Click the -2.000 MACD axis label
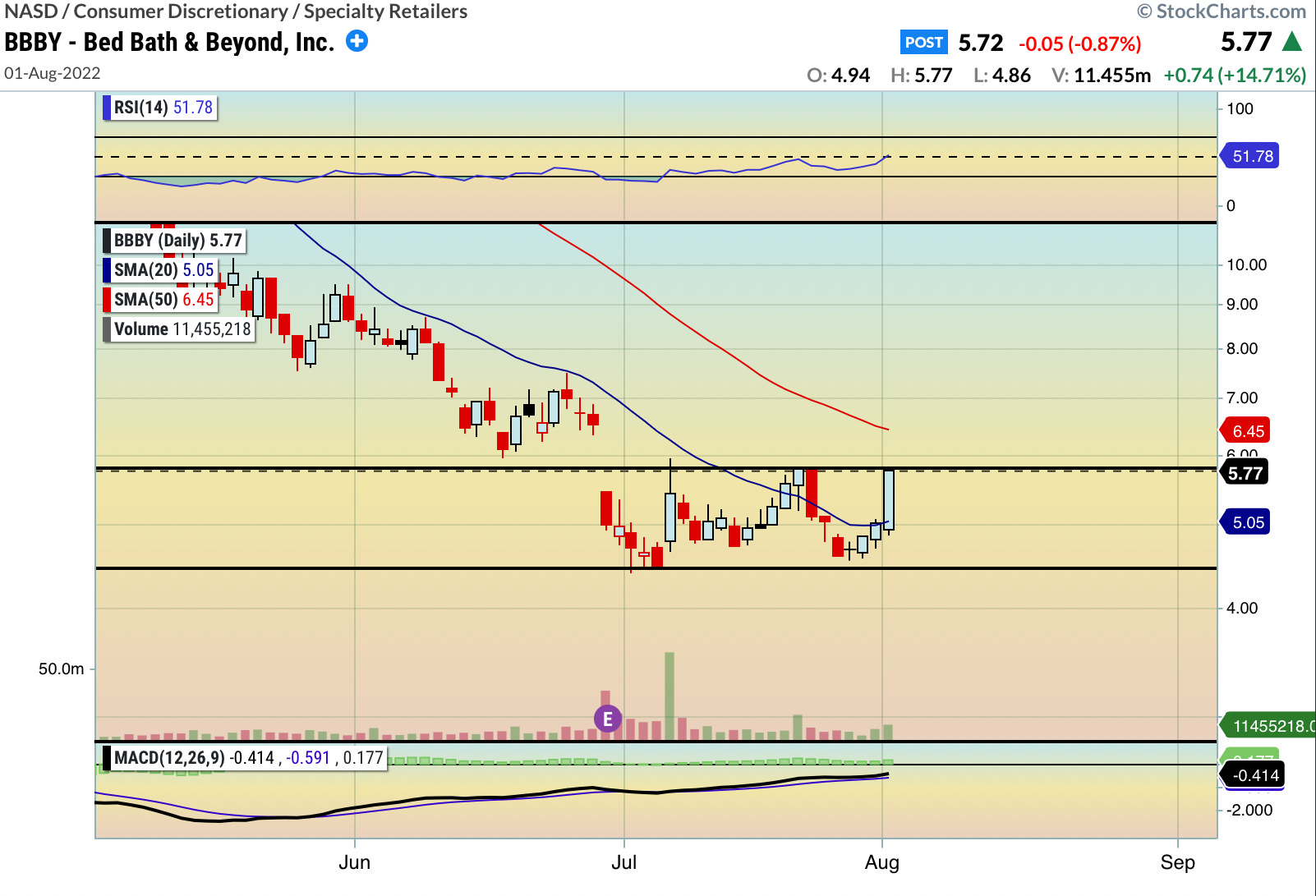Image resolution: width=1316 pixels, height=896 pixels. (1249, 810)
